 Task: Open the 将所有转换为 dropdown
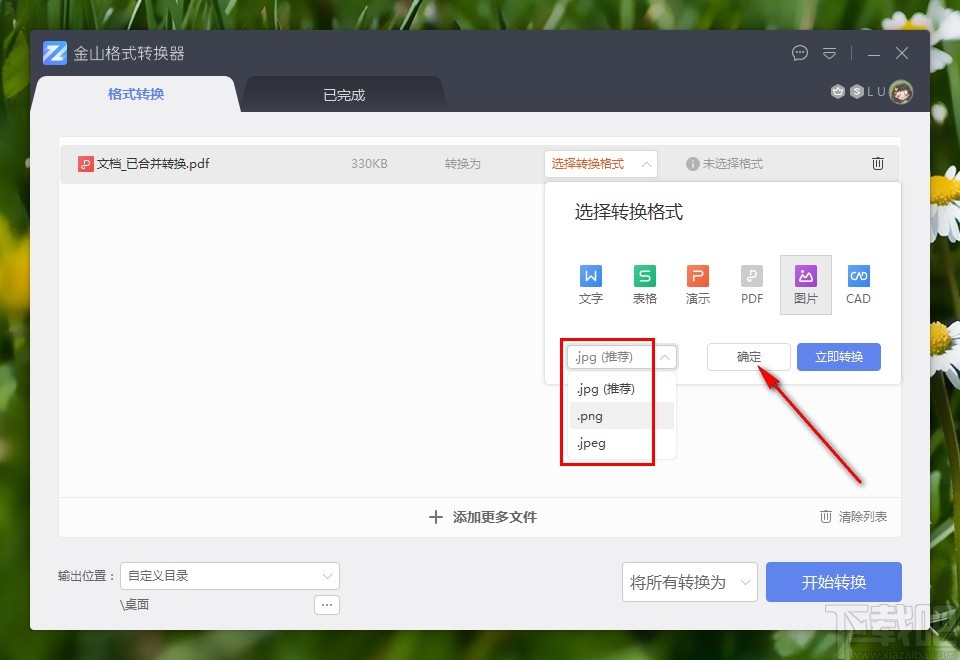point(689,581)
